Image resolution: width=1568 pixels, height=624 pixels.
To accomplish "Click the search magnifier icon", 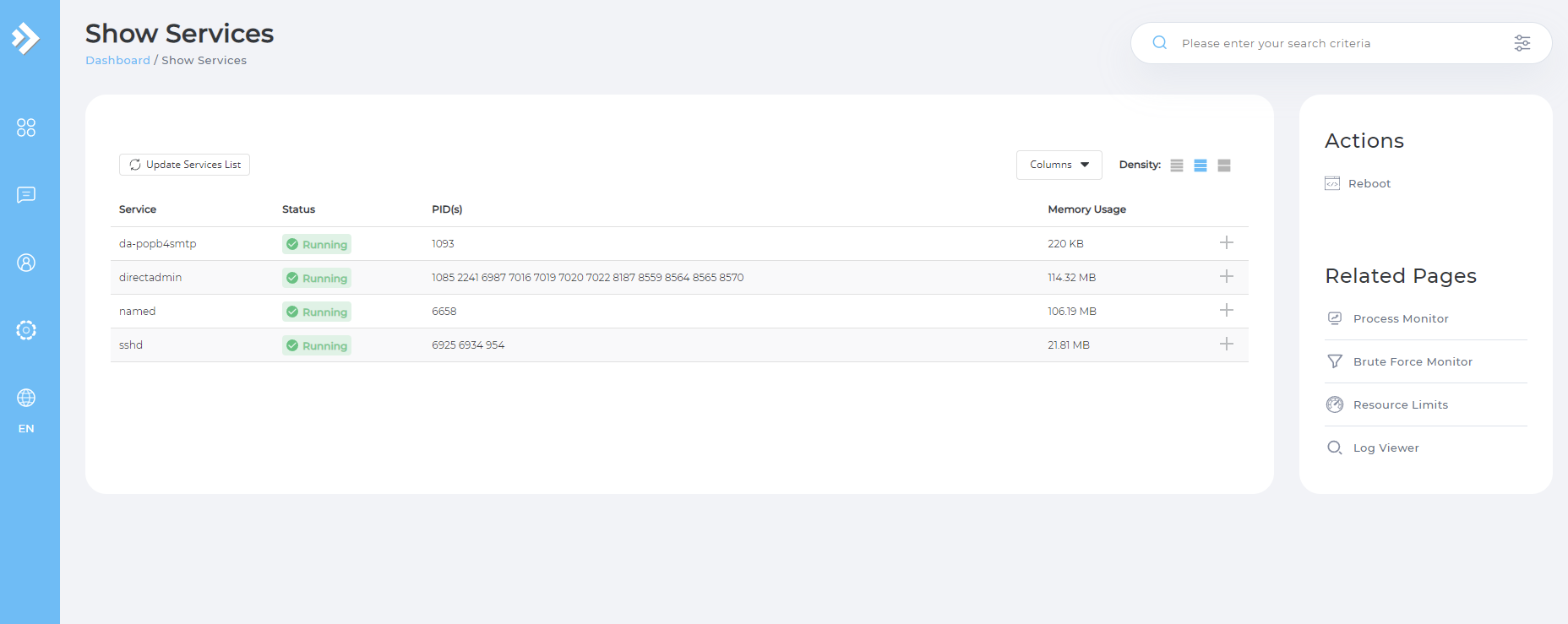I will (x=1160, y=43).
